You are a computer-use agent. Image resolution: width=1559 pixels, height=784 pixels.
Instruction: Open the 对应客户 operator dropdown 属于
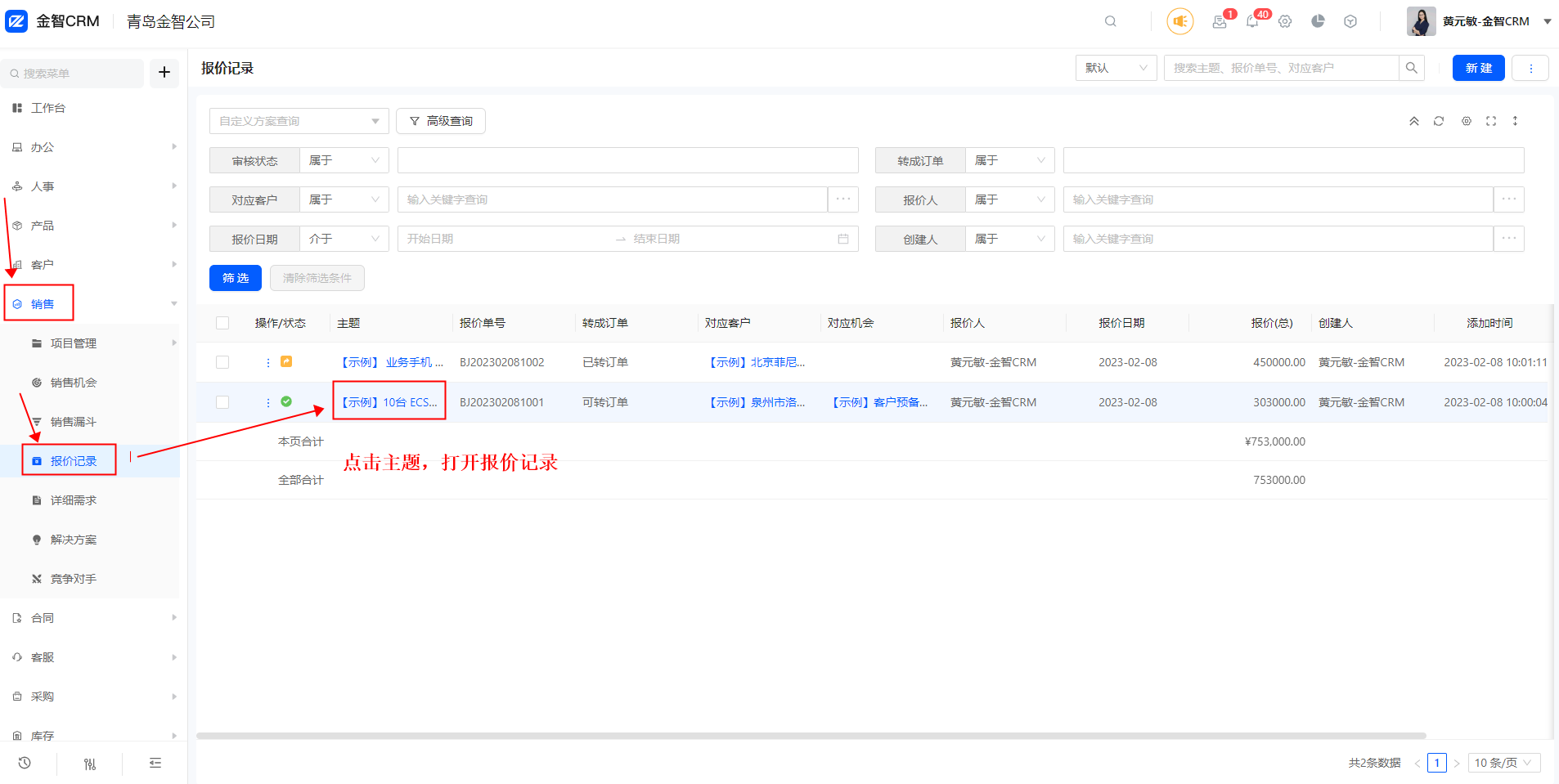click(344, 199)
